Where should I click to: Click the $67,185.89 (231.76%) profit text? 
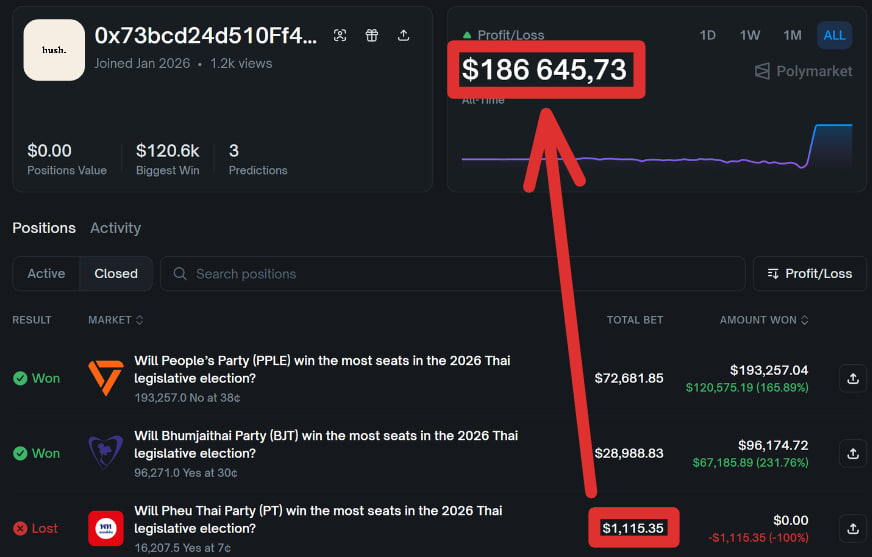click(x=750, y=462)
